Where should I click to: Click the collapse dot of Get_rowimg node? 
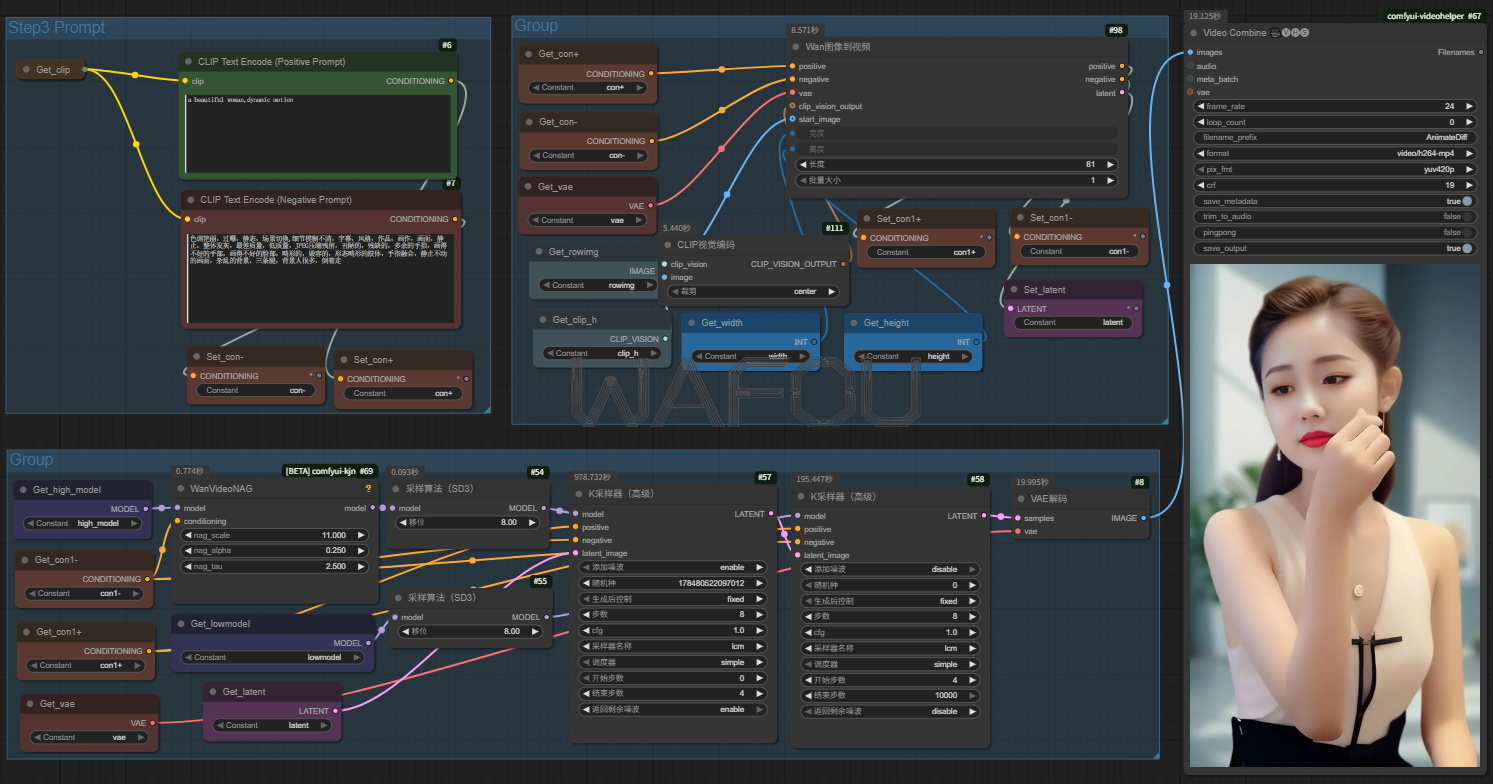point(541,252)
